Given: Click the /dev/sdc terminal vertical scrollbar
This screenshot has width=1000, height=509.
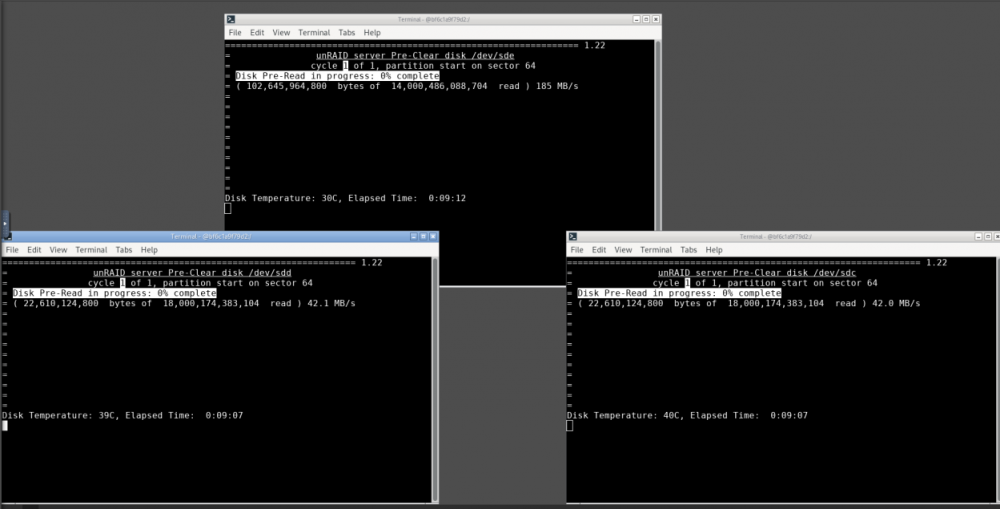Looking at the screenshot, I should point(997,380).
